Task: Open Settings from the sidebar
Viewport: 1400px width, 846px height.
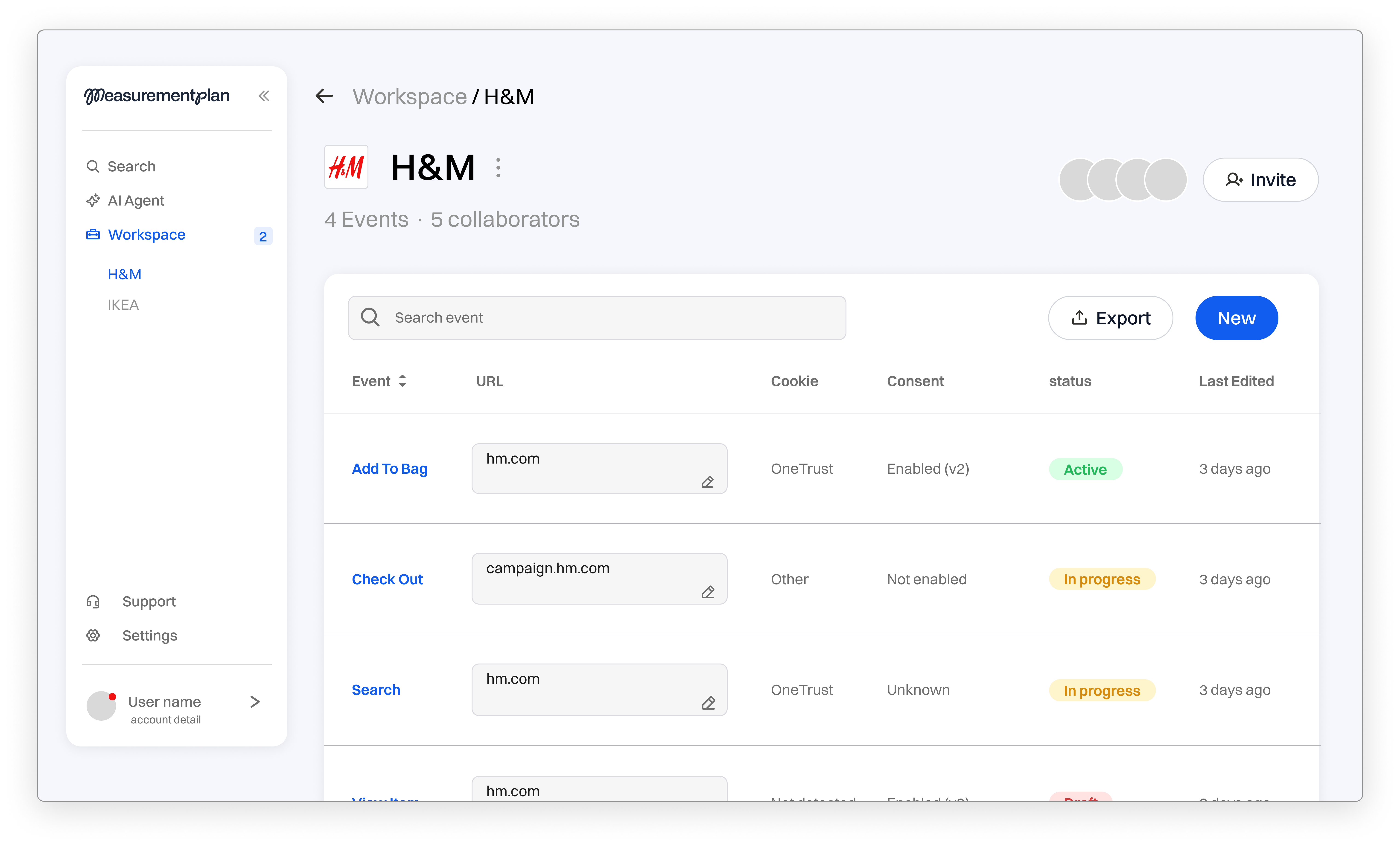Action: [x=149, y=636]
